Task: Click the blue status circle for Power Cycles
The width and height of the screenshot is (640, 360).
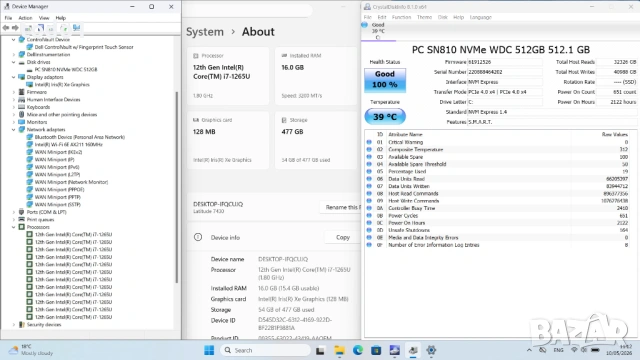Action: click(x=369, y=216)
